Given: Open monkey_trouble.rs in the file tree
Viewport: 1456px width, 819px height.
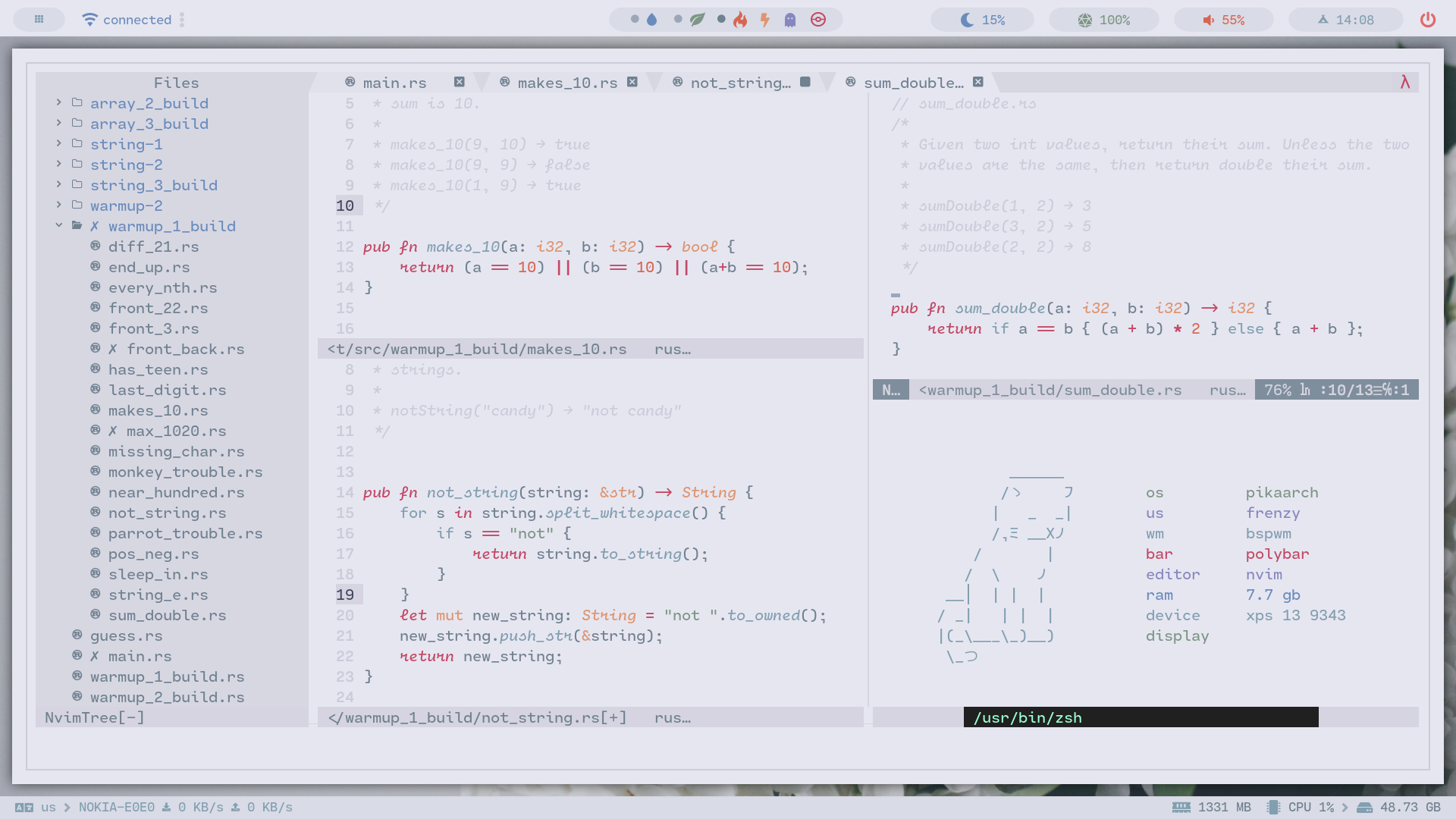Looking at the screenshot, I should click(x=185, y=472).
